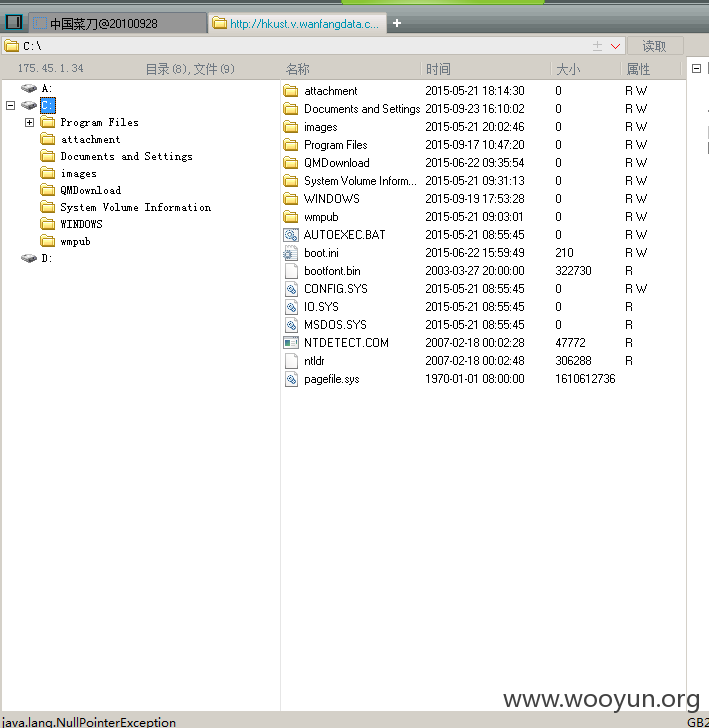
Task: Click the C:\ path input field
Action: point(297,46)
